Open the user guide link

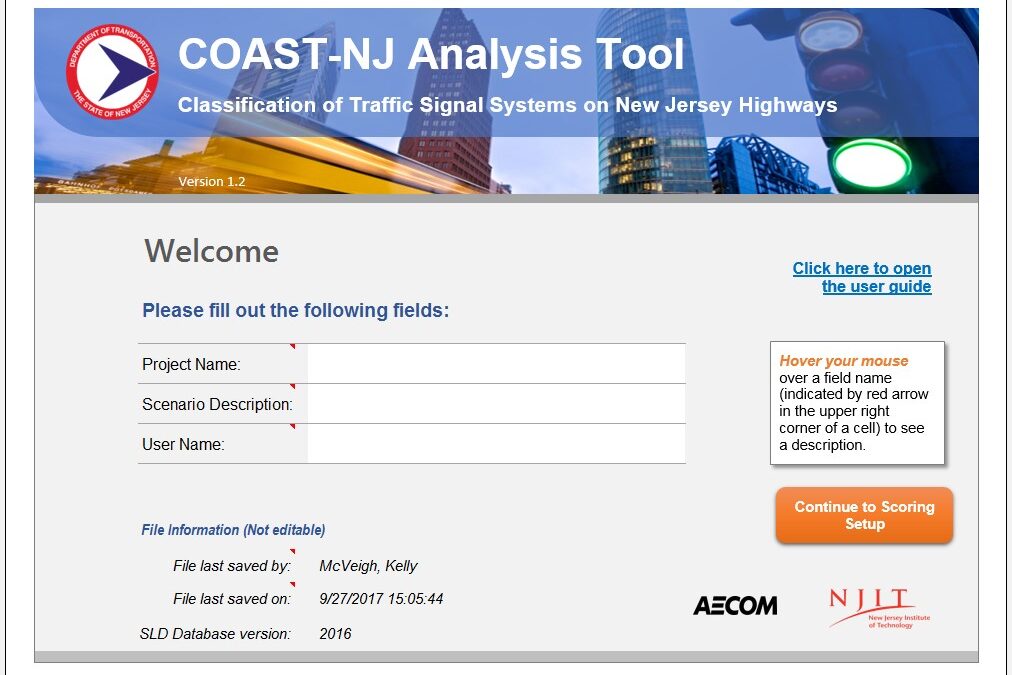[x=862, y=278]
